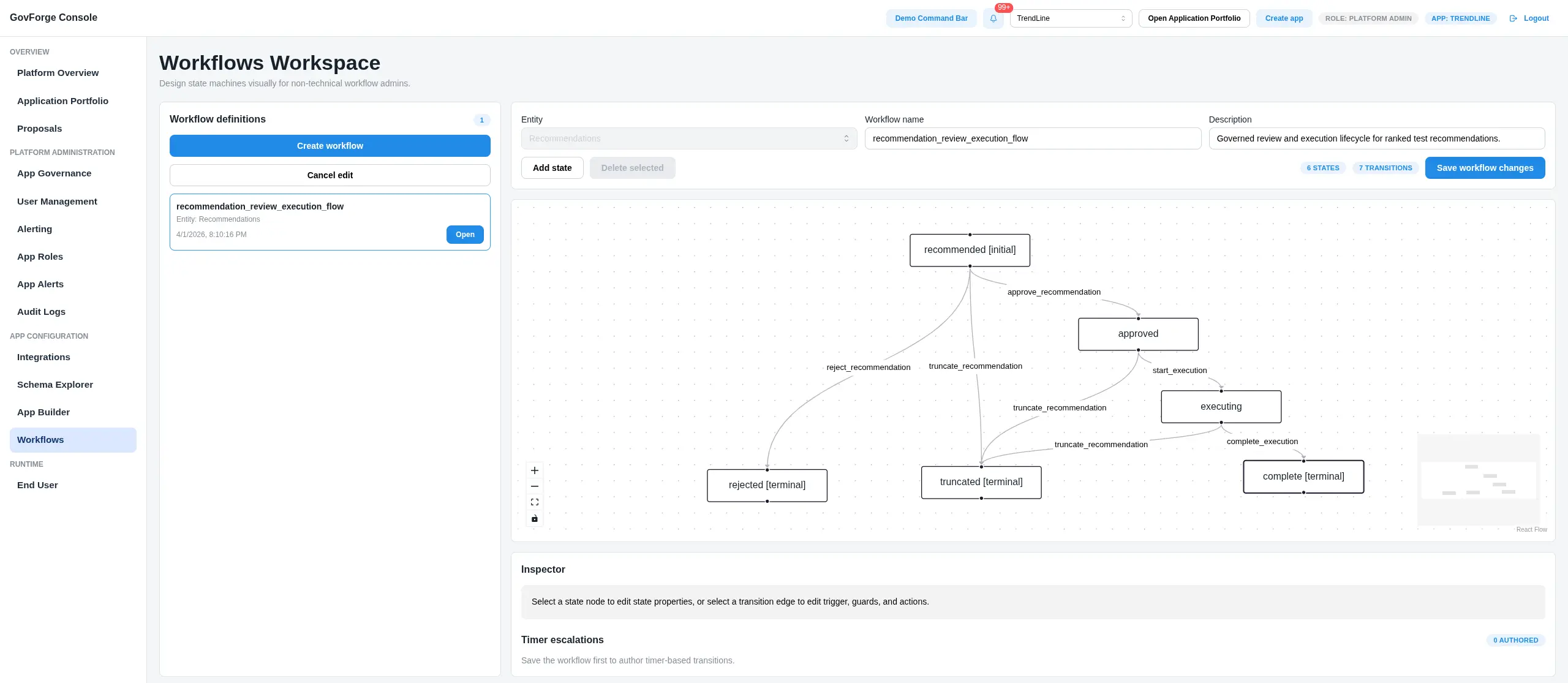Viewport: 1568px width, 683px height.
Task: Click the workflow definitions count badge
Action: 481,120
